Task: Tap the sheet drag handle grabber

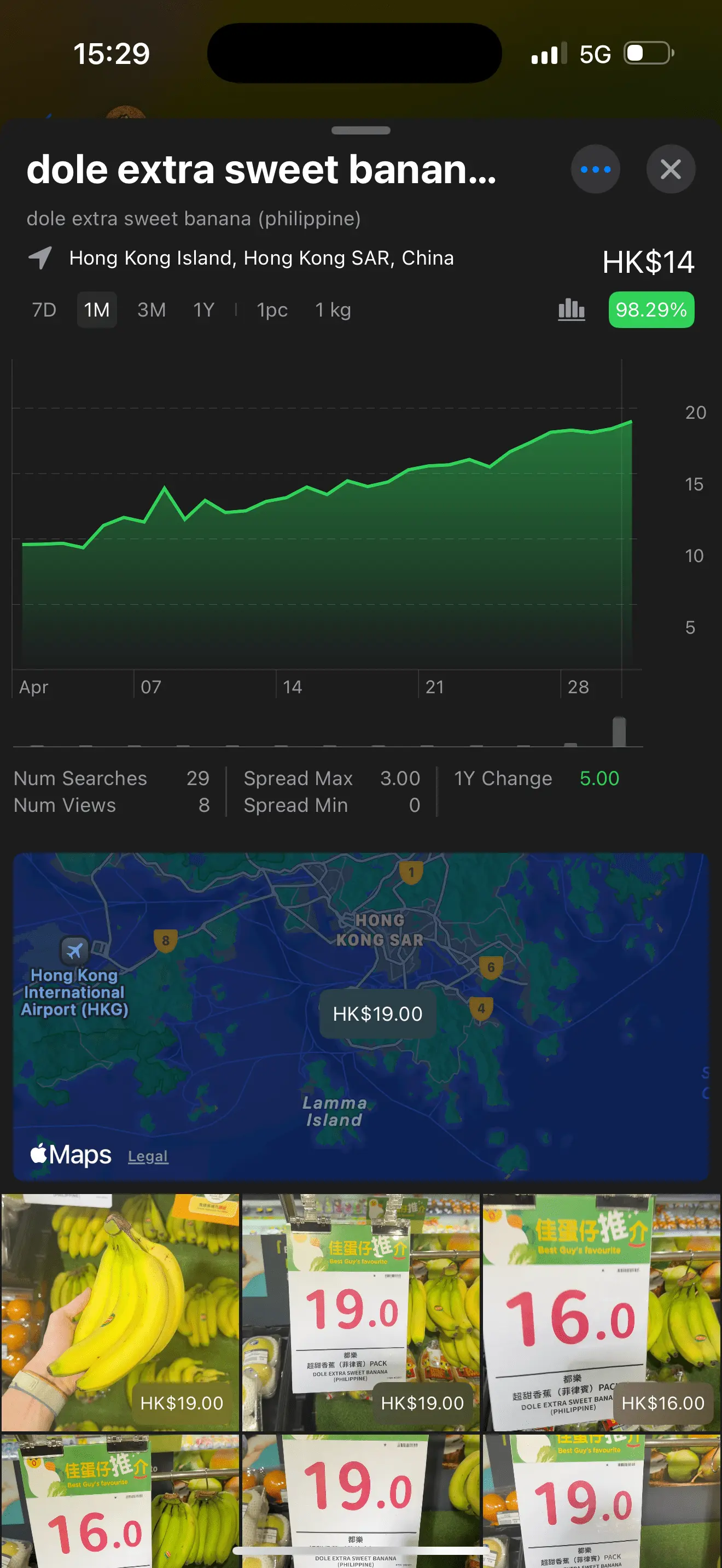Action: coord(360,130)
